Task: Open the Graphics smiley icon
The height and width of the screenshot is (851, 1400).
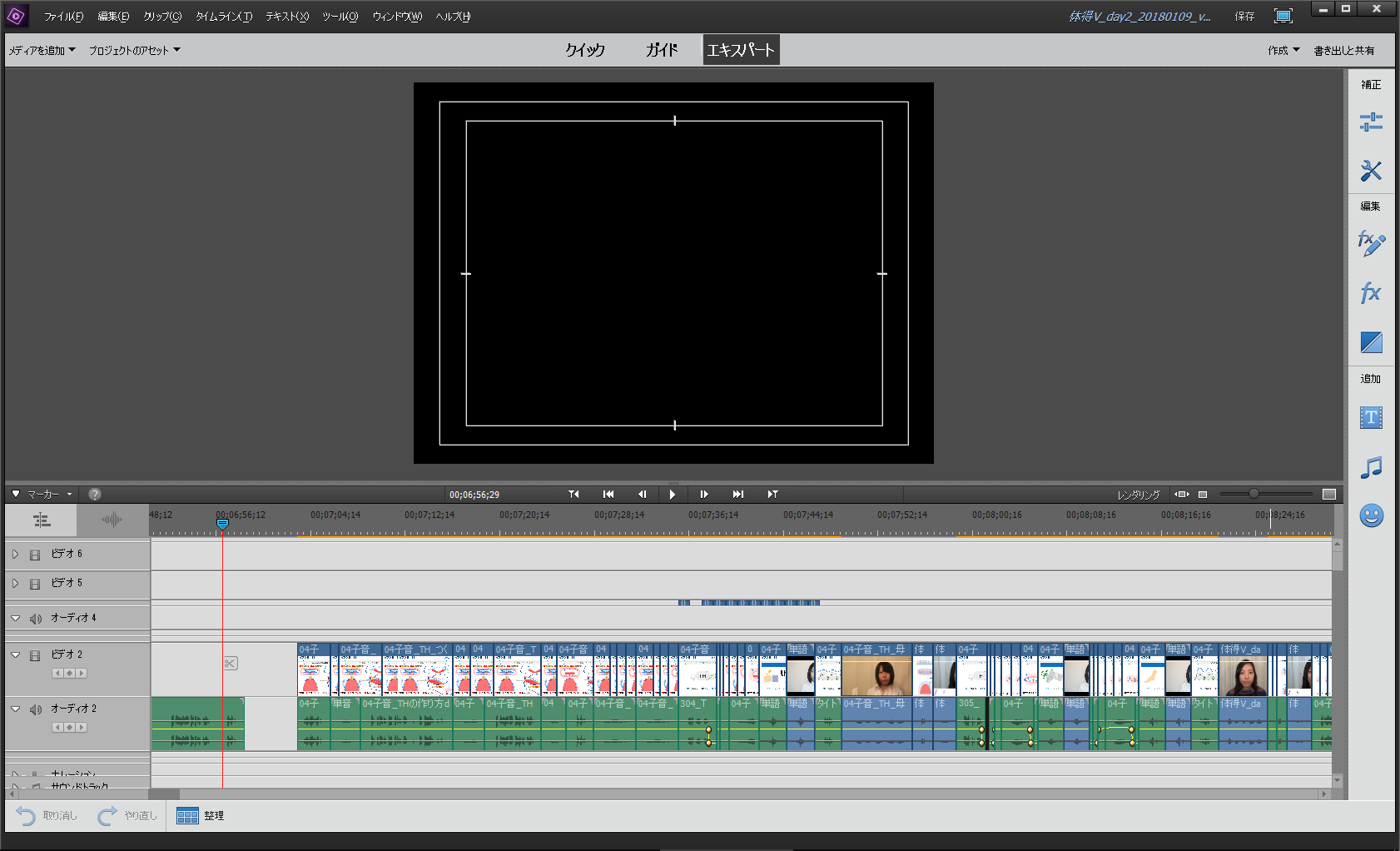Action: pyautogui.click(x=1371, y=515)
